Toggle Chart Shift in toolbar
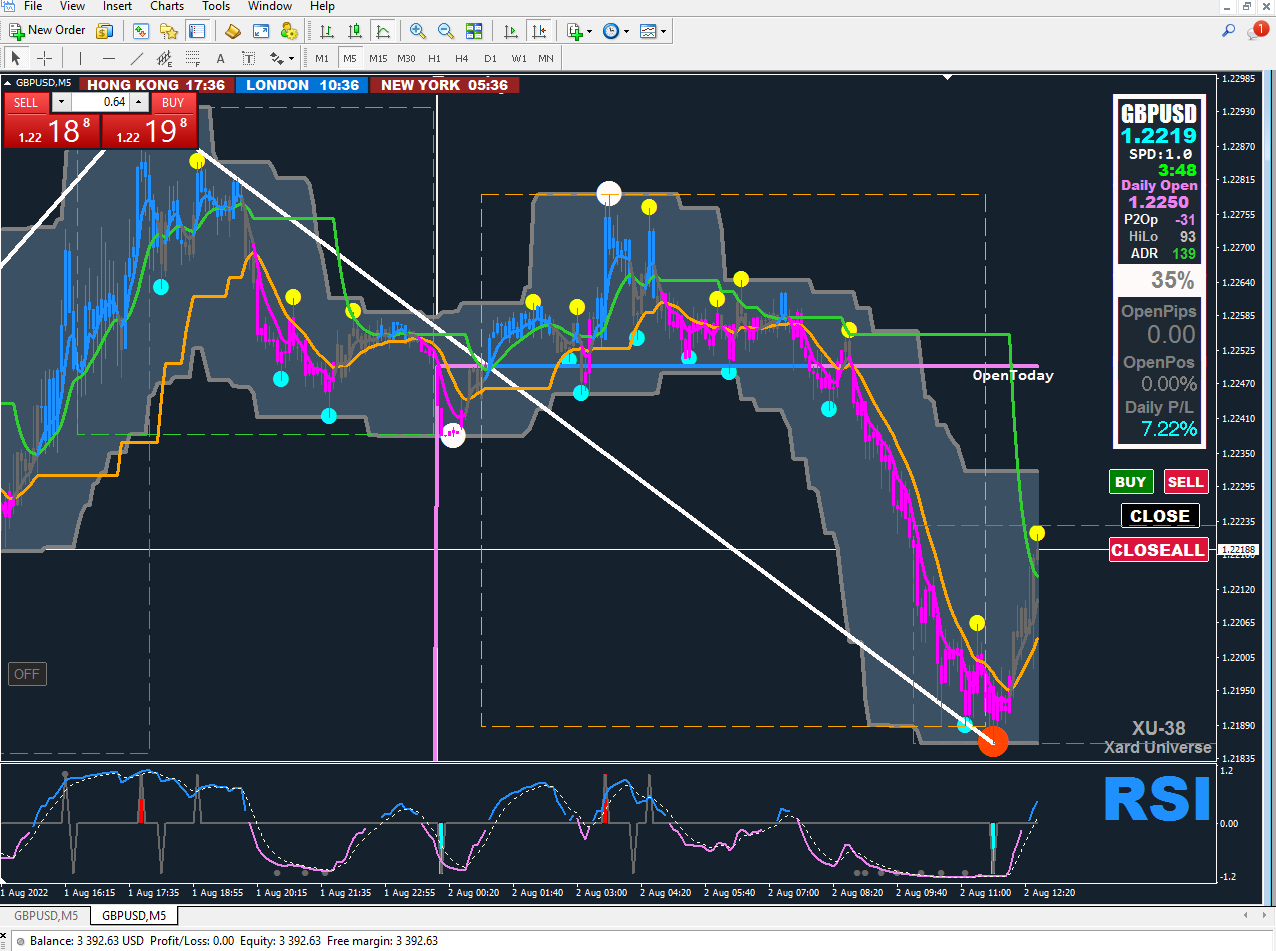 (x=539, y=31)
